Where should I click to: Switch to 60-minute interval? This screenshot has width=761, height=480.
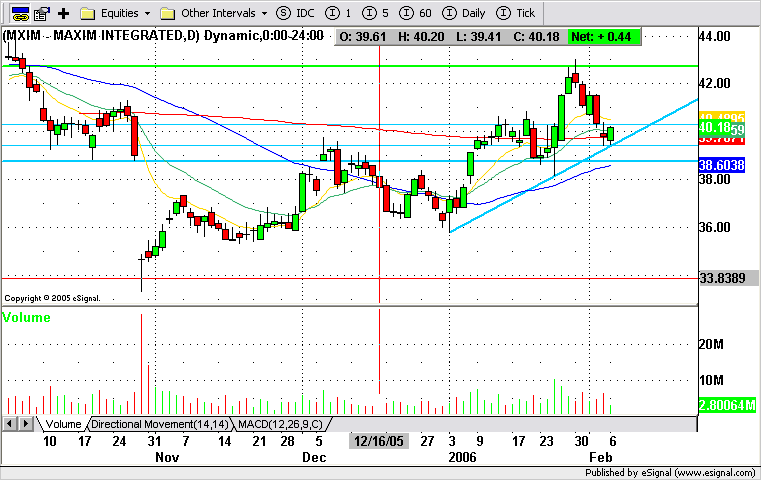tap(415, 13)
